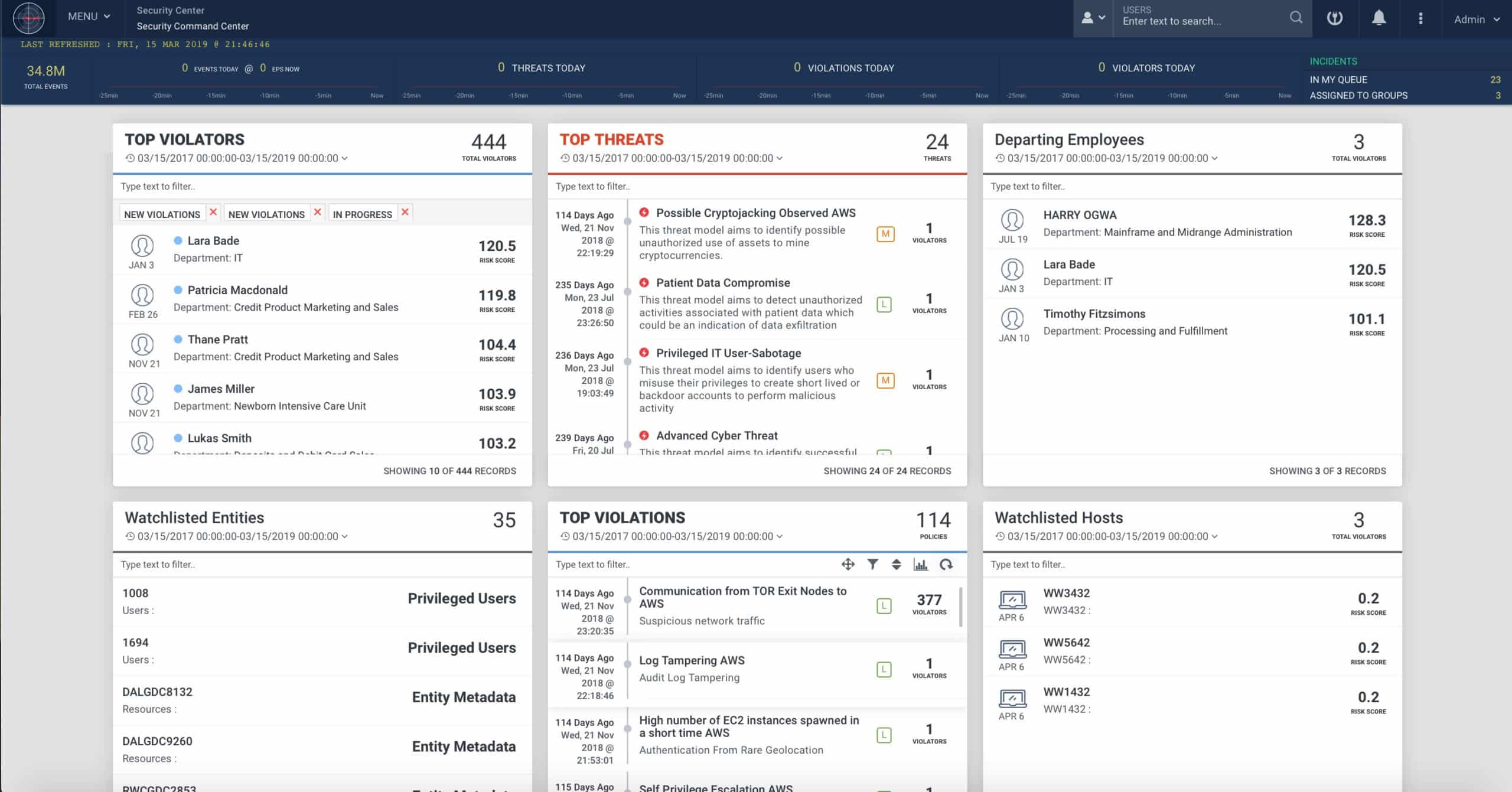Click Lara Bade's avatar in Top Violators
1512x792 pixels.
142,246
